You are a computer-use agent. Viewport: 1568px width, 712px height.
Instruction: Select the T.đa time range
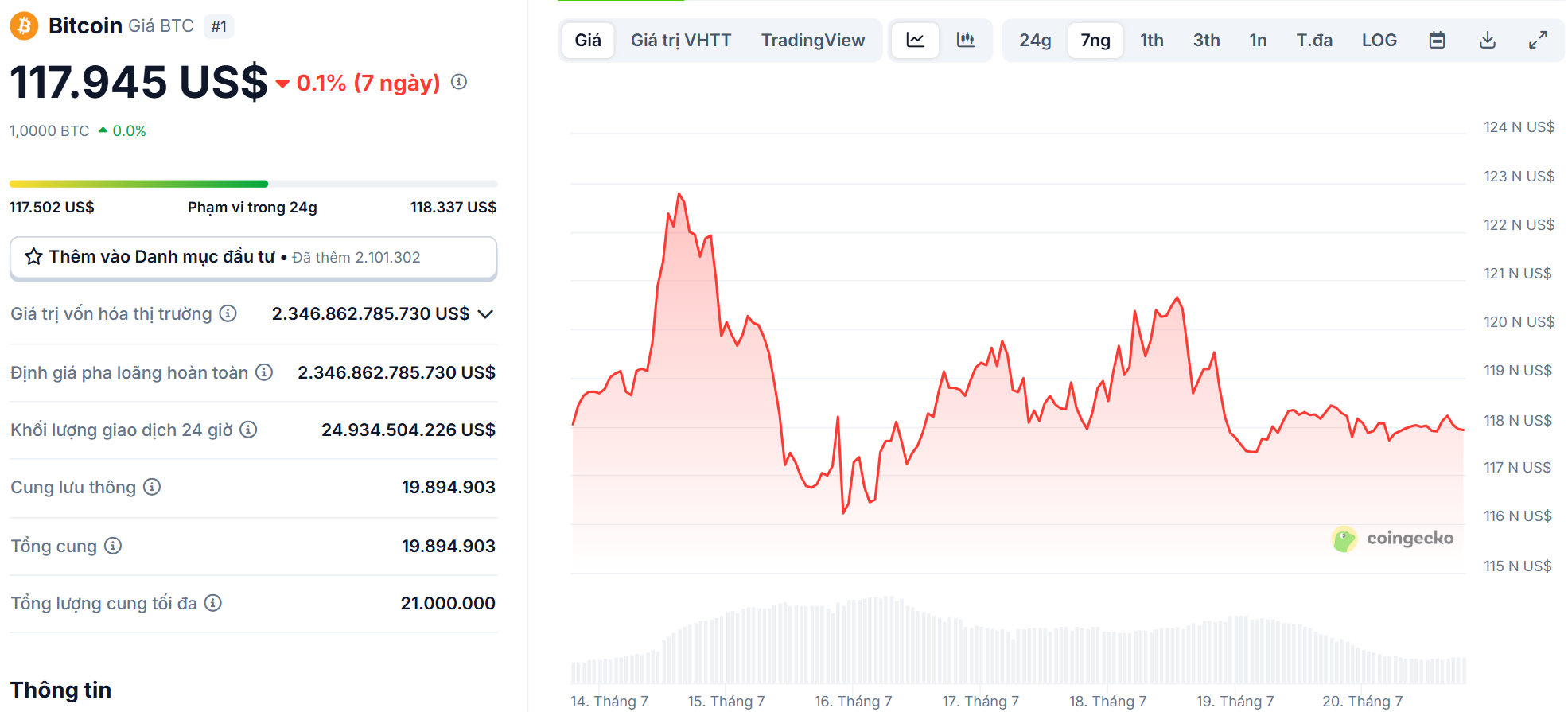(x=1314, y=40)
